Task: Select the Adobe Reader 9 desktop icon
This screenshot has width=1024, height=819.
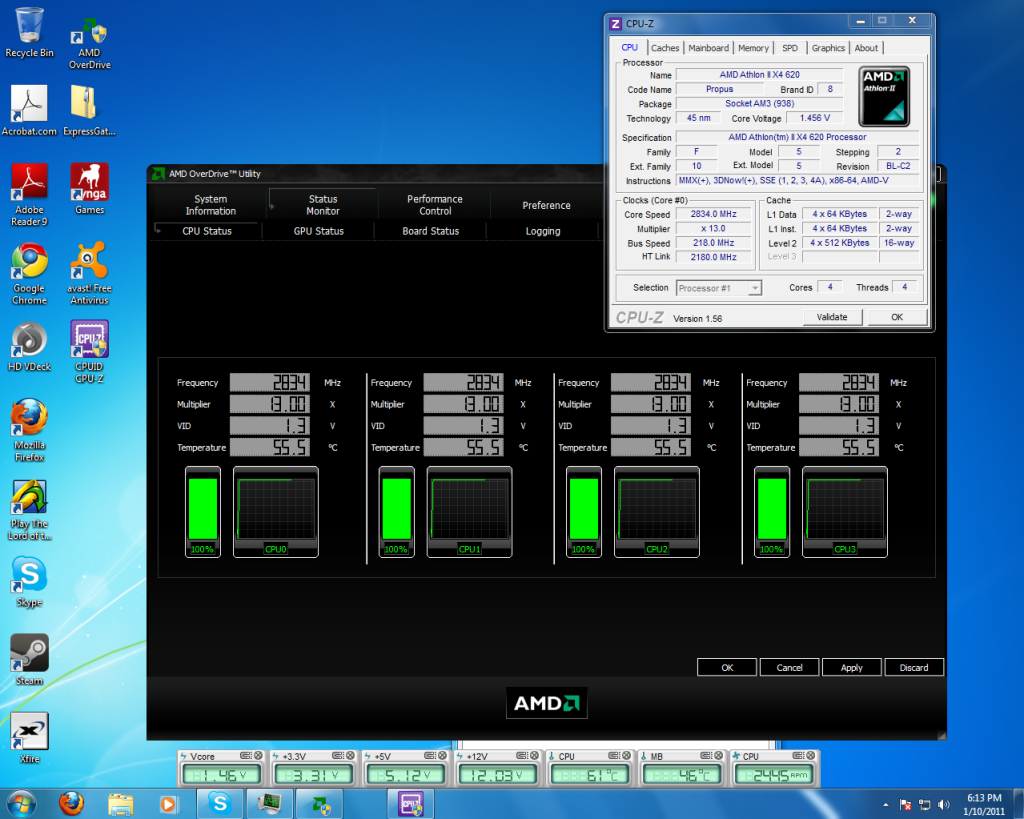Action: (x=29, y=195)
